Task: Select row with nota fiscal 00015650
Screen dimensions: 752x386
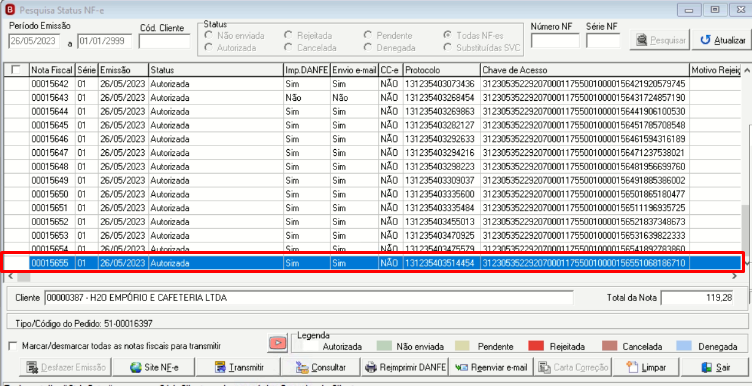Action: pyautogui.click(x=373, y=194)
